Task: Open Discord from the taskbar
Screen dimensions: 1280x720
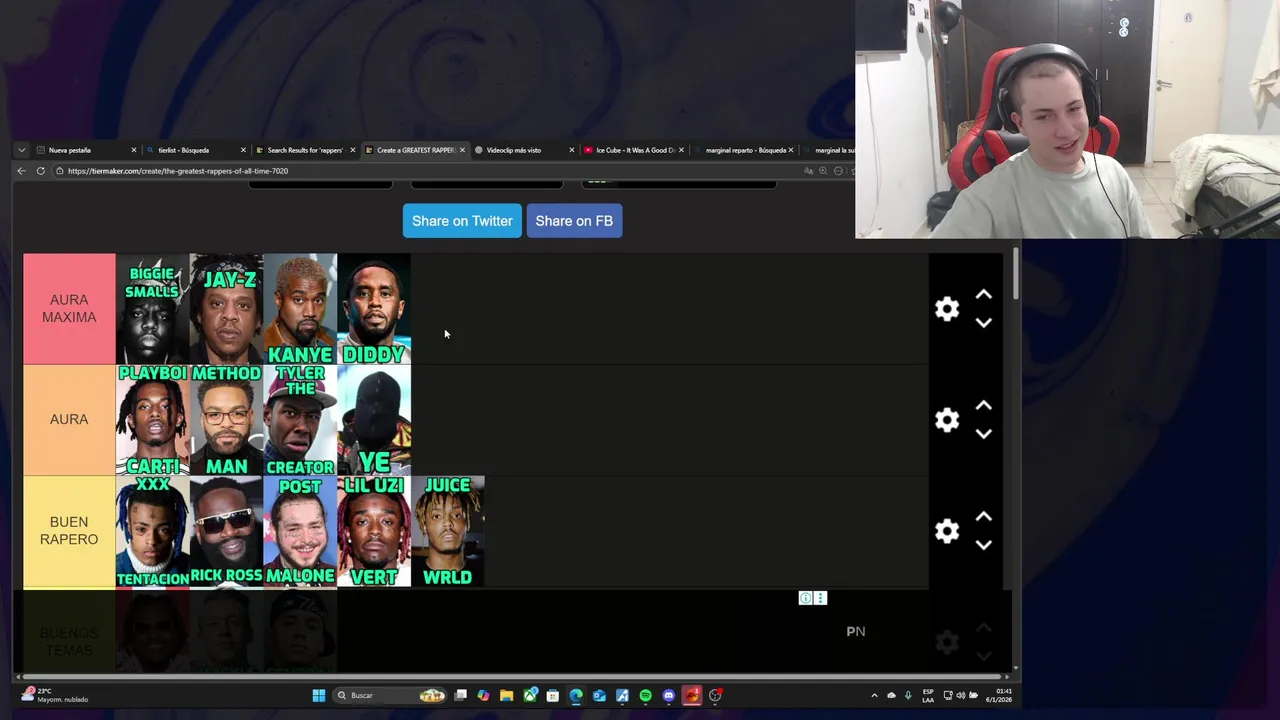Action: [x=668, y=695]
